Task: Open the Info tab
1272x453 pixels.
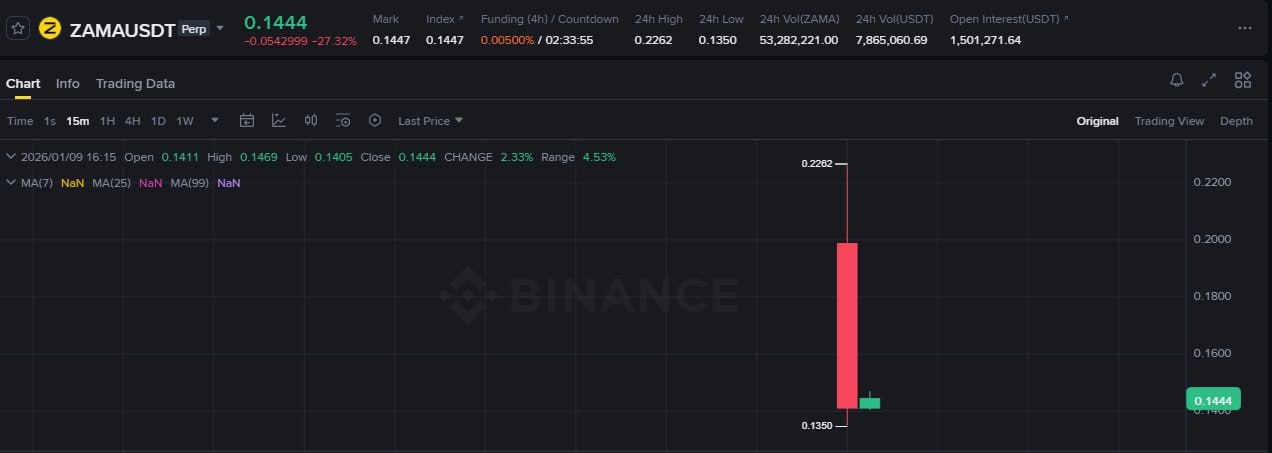Action: tap(68, 84)
